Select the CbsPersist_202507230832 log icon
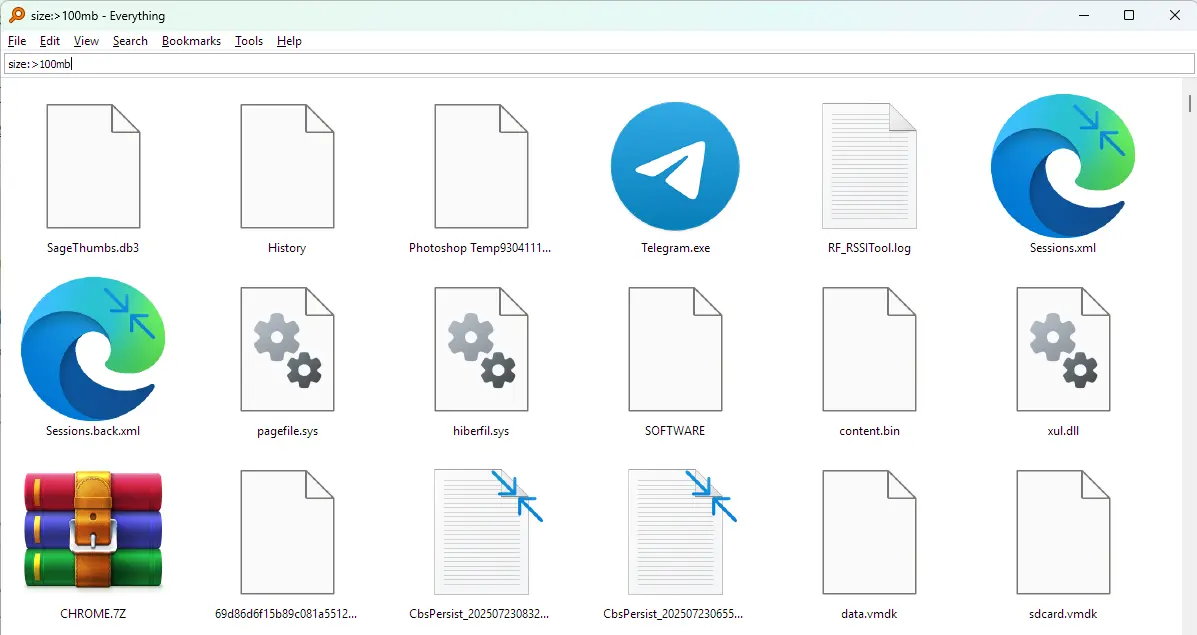Screen dimensions: 1197x635 coord(487,532)
